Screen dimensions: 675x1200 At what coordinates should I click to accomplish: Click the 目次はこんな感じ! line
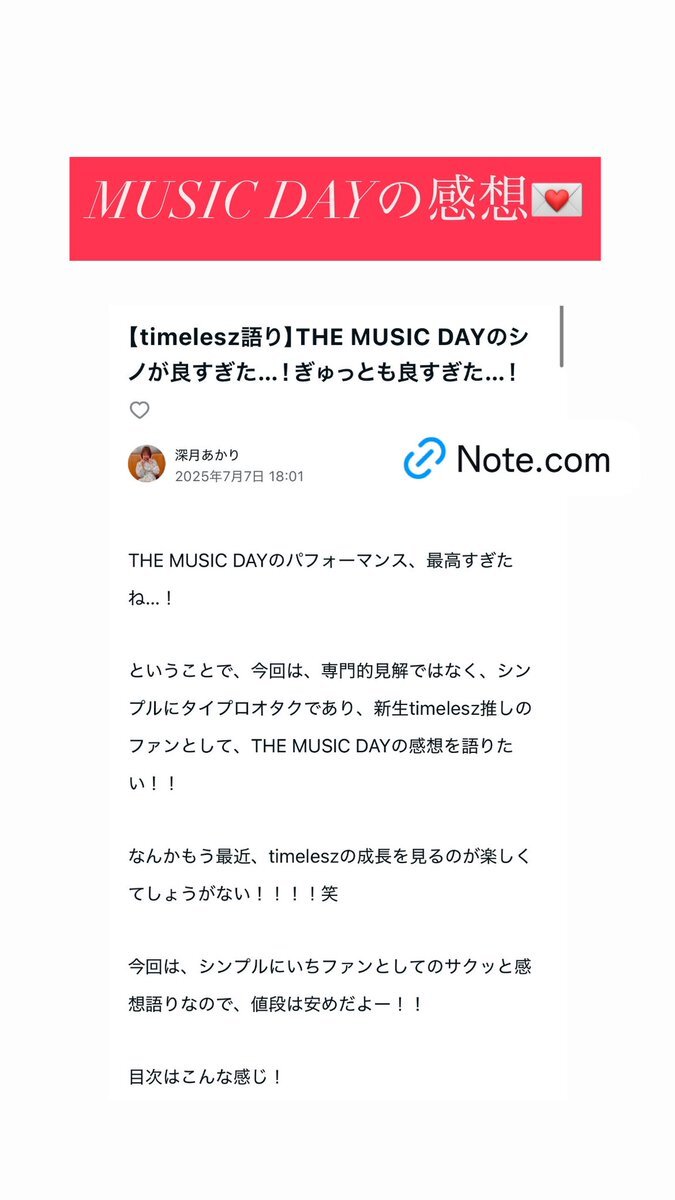[x=206, y=1078]
